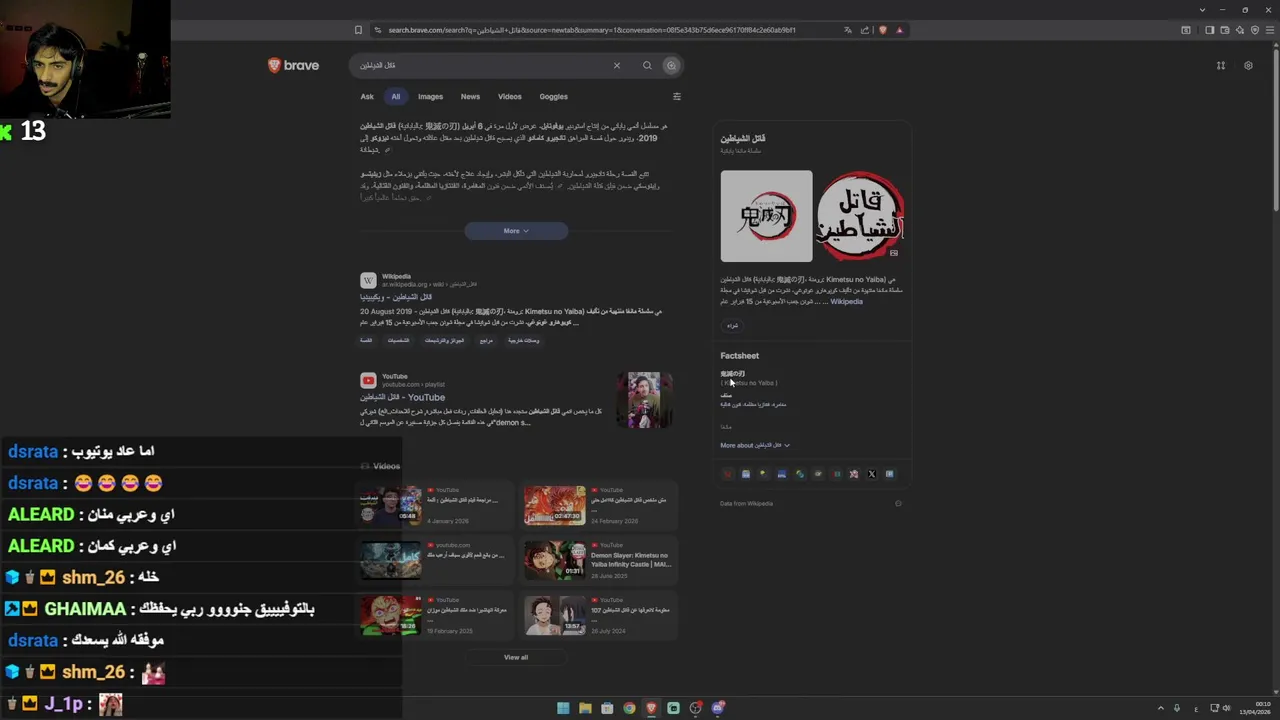Click the Kimetsu no Yaiba Japanese logo image
Viewport: 1280px width, 720px height.
(x=766, y=216)
